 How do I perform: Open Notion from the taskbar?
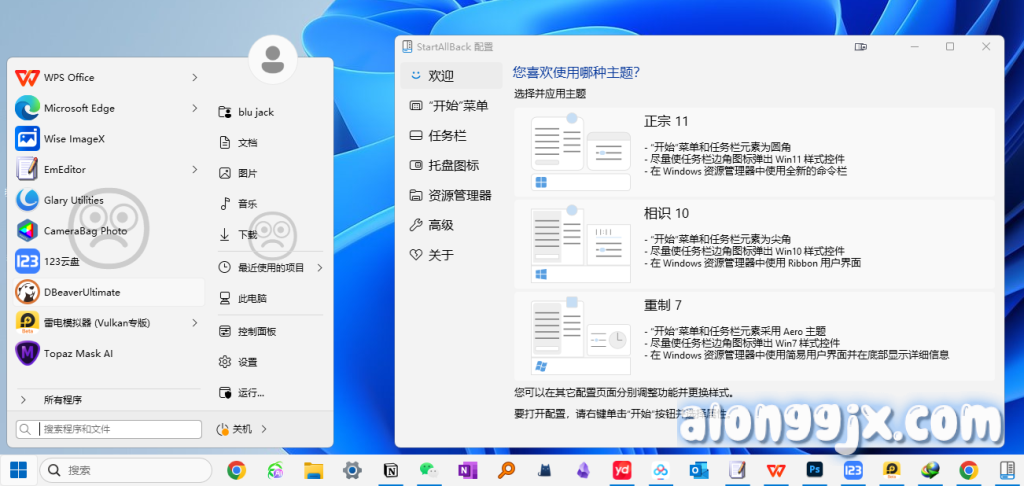(x=391, y=470)
